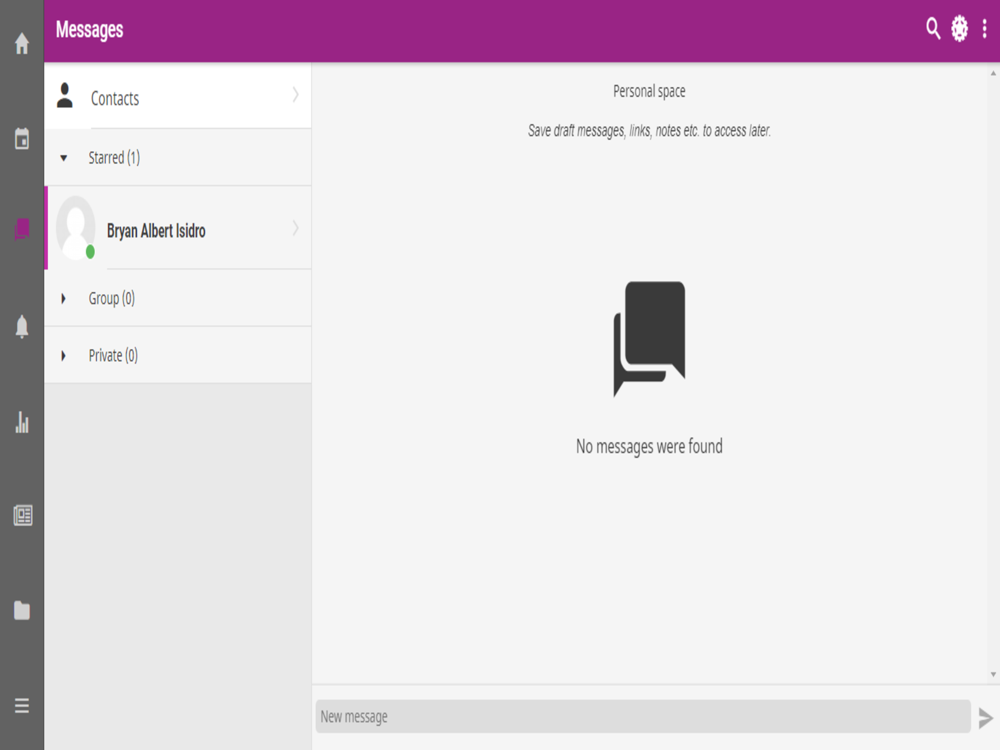
Task: Open the Calendar icon in sidebar
Action: [x=22, y=138]
